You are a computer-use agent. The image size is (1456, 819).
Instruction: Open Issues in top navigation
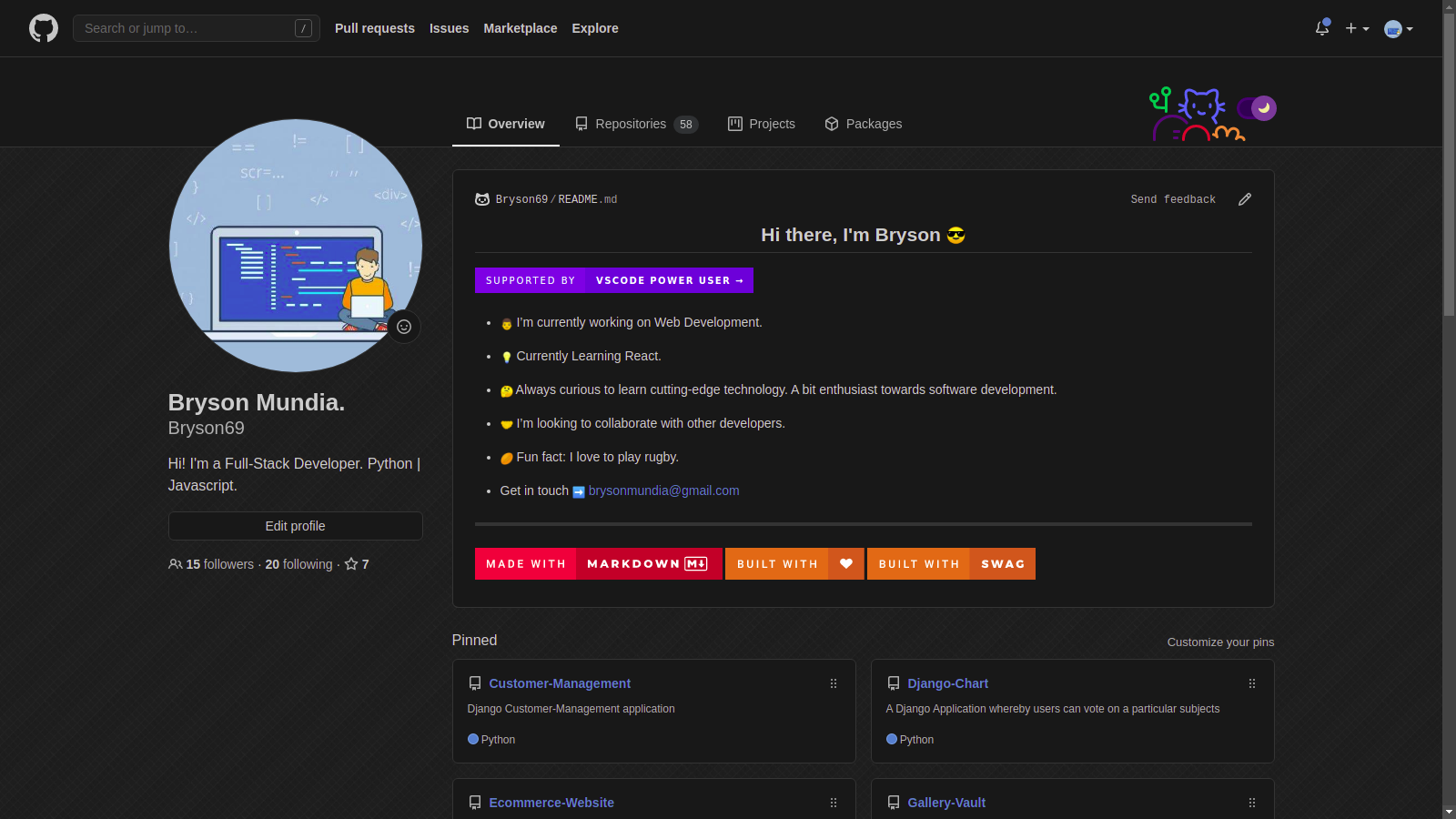point(450,28)
